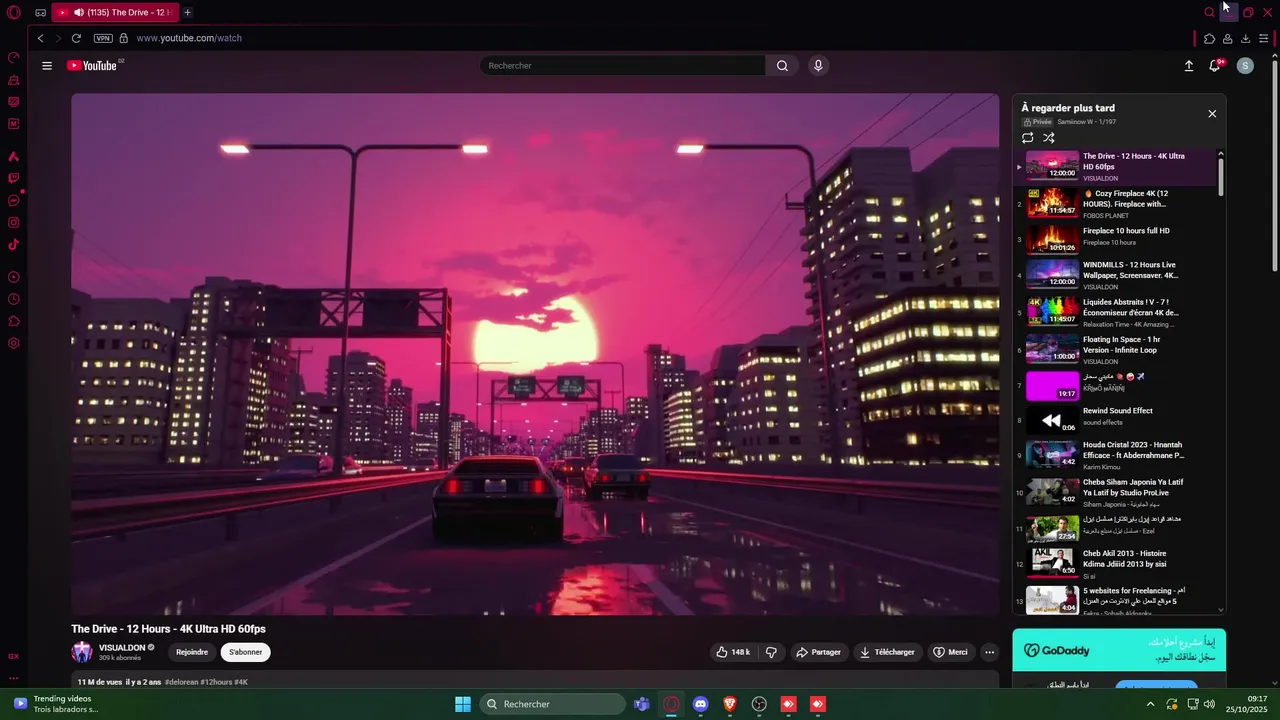Start voice search with microphone
Viewport: 1280px width, 720px height.
[818, 66]
